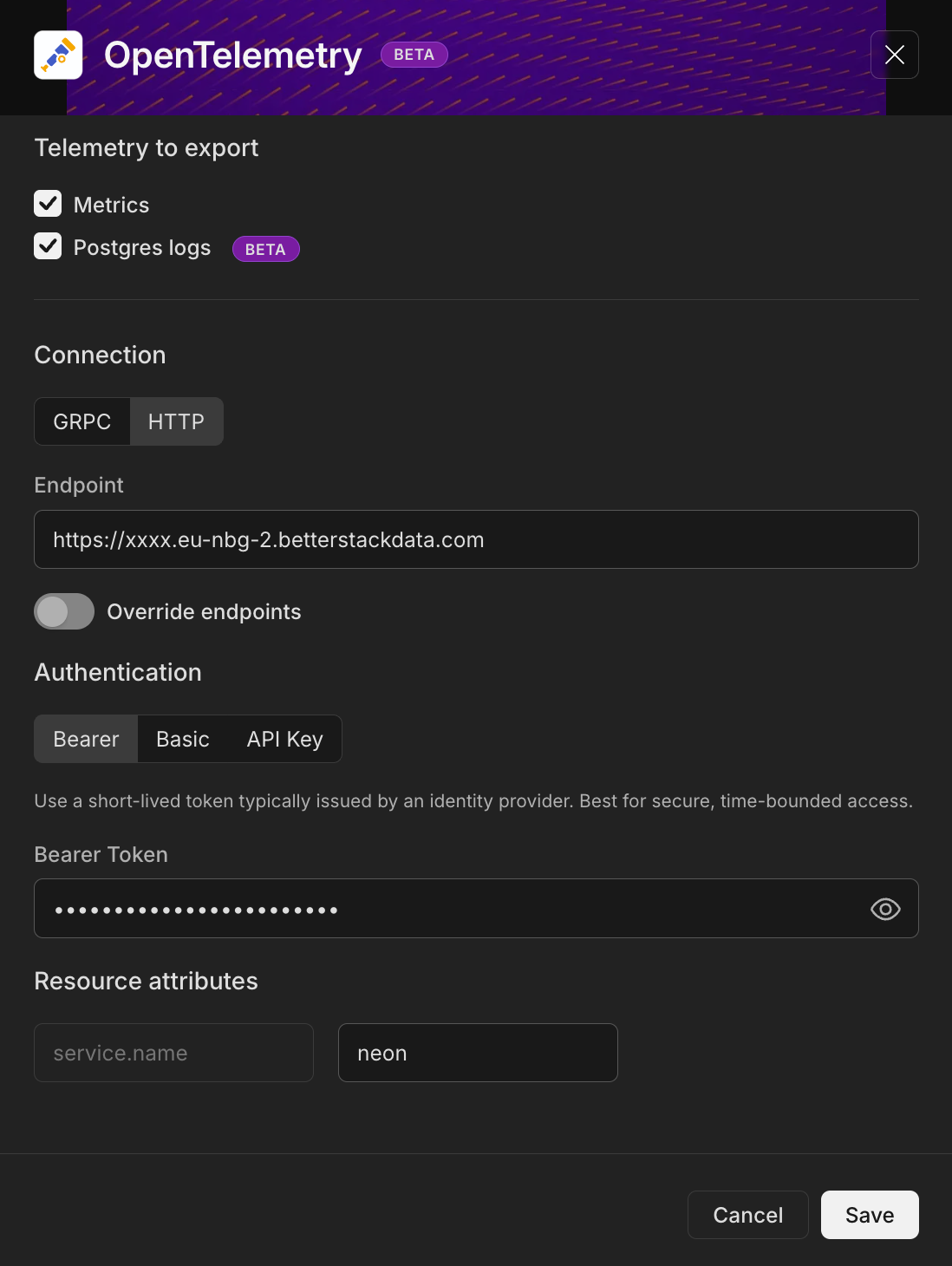This screenshot has height=1266, width=952.
Task: Save the OpenTelemetry configuration
Action: click(x=870, y=1215)
